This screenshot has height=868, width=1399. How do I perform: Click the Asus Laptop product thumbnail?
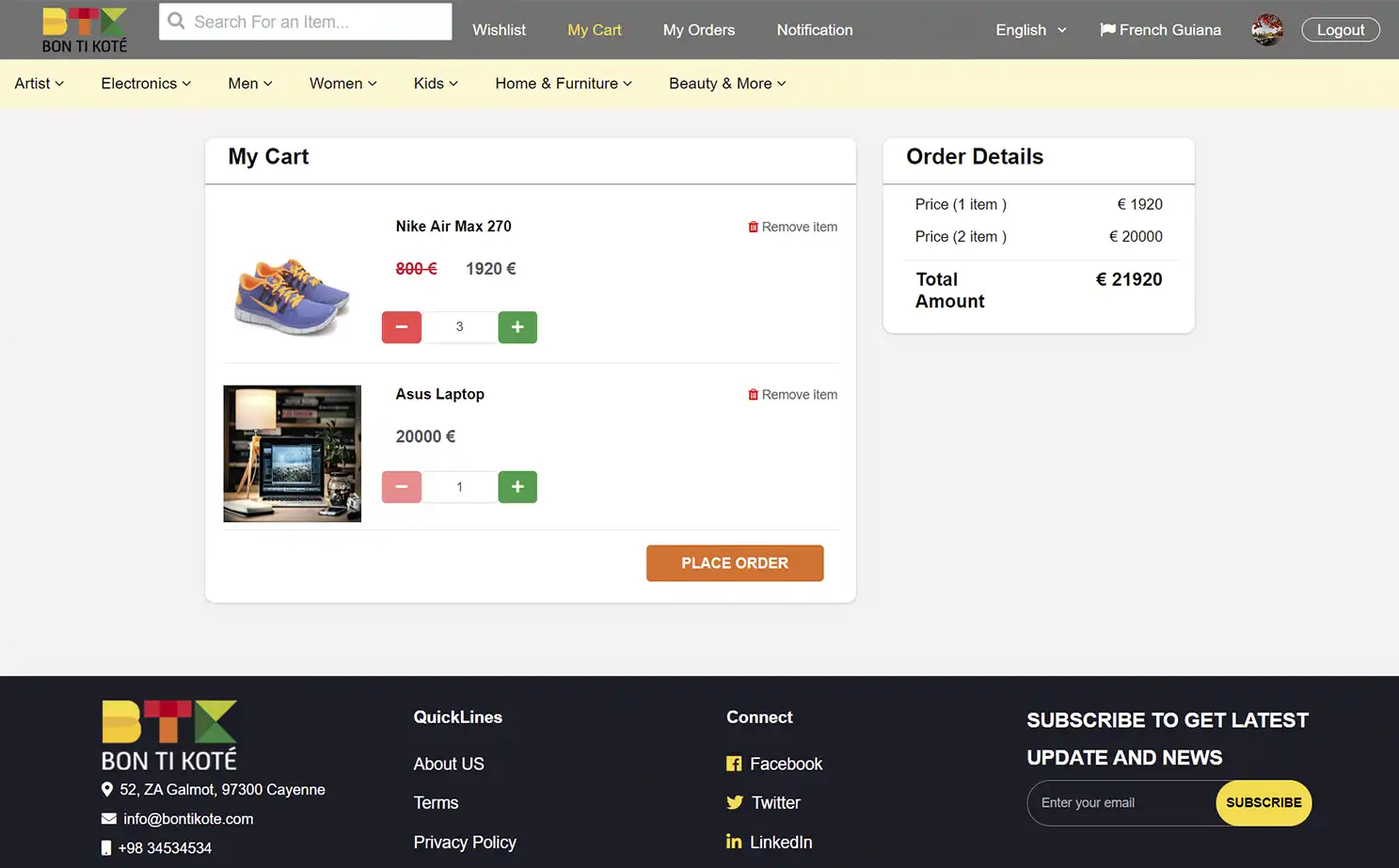click(292, 452)
